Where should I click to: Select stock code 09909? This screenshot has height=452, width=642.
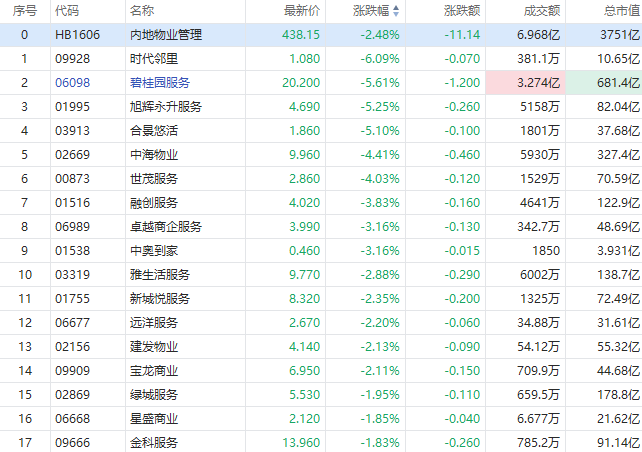pos(72,371)
